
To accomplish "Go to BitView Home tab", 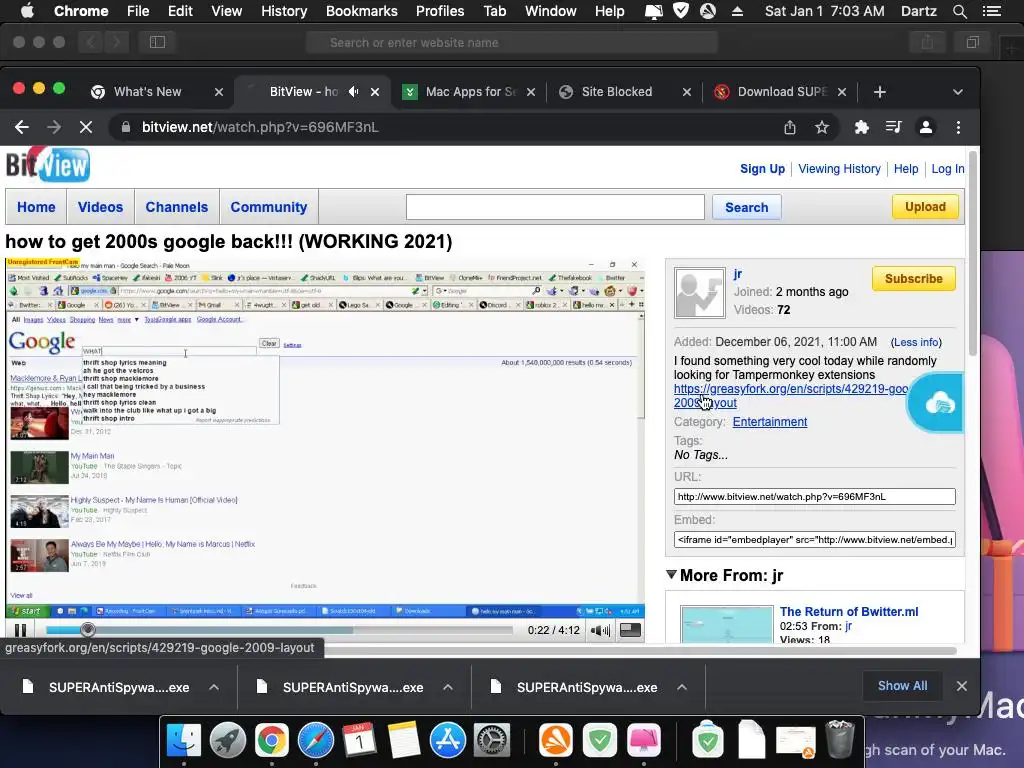I will [36, 207].
